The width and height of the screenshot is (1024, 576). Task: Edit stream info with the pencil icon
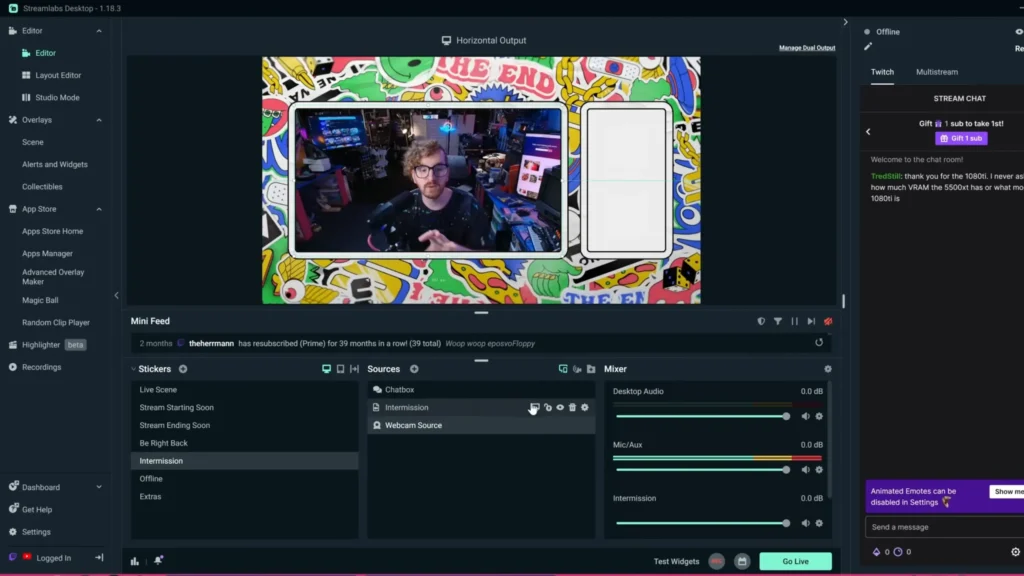(x=868, y=46)
